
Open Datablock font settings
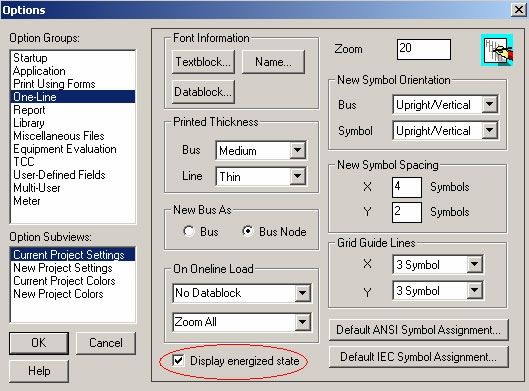click(x=203, y=91)
